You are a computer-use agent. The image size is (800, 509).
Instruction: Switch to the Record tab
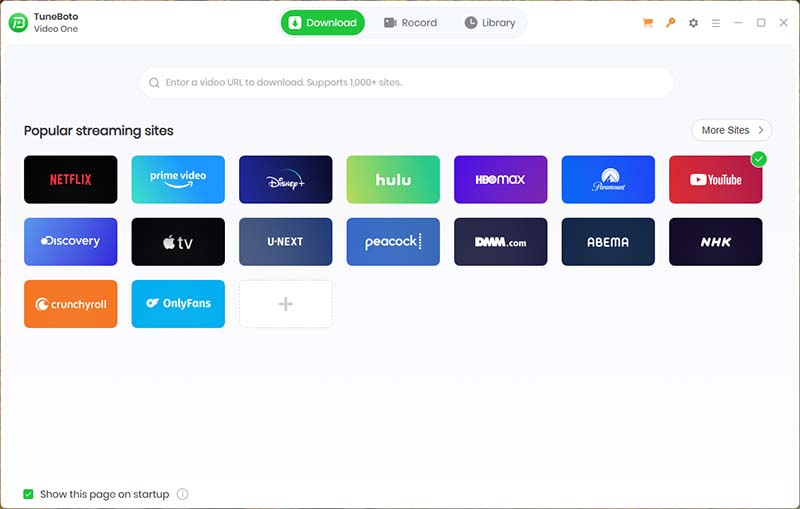(x=411, y=22)
